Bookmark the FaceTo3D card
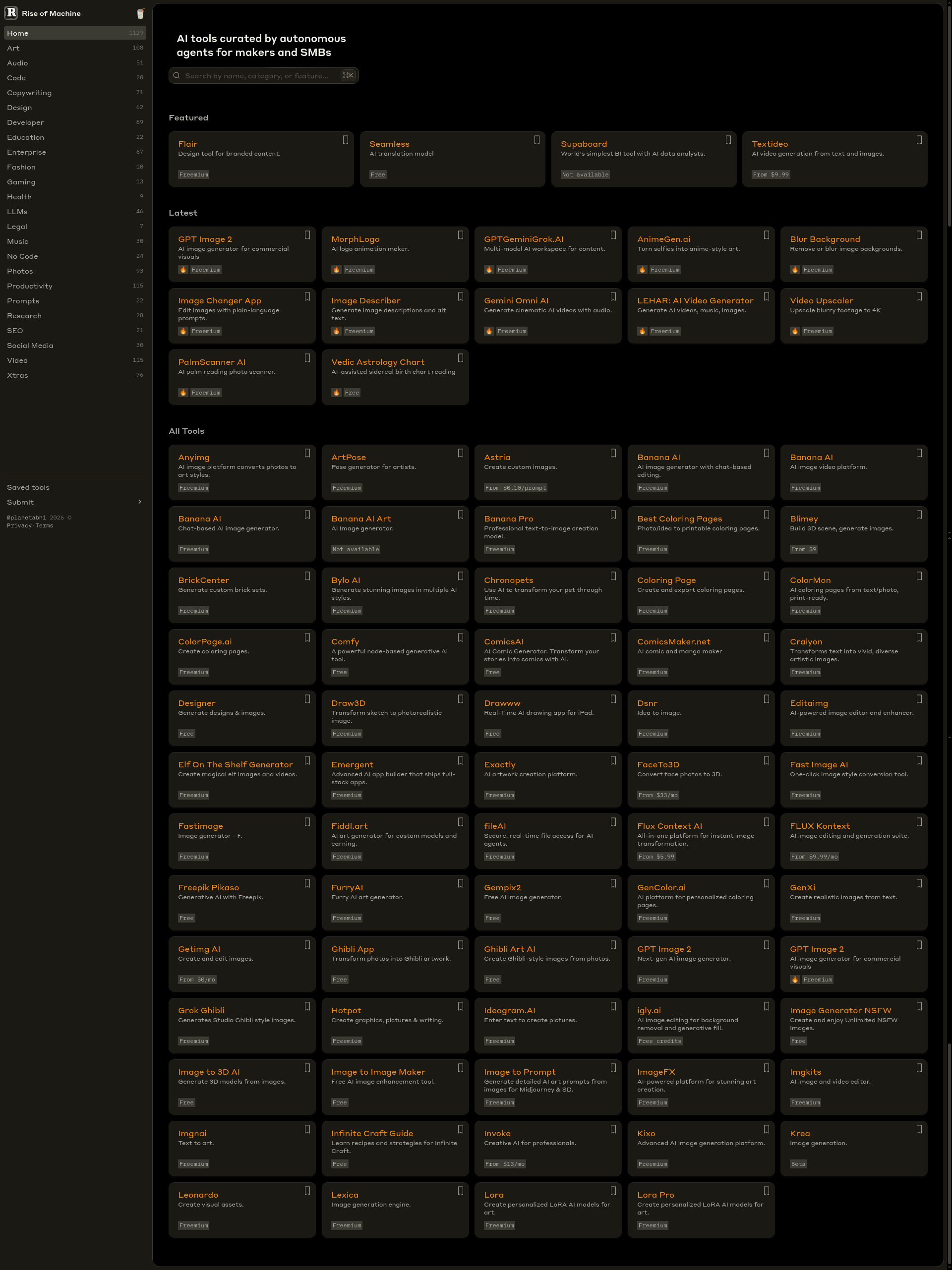 (767, 760)
